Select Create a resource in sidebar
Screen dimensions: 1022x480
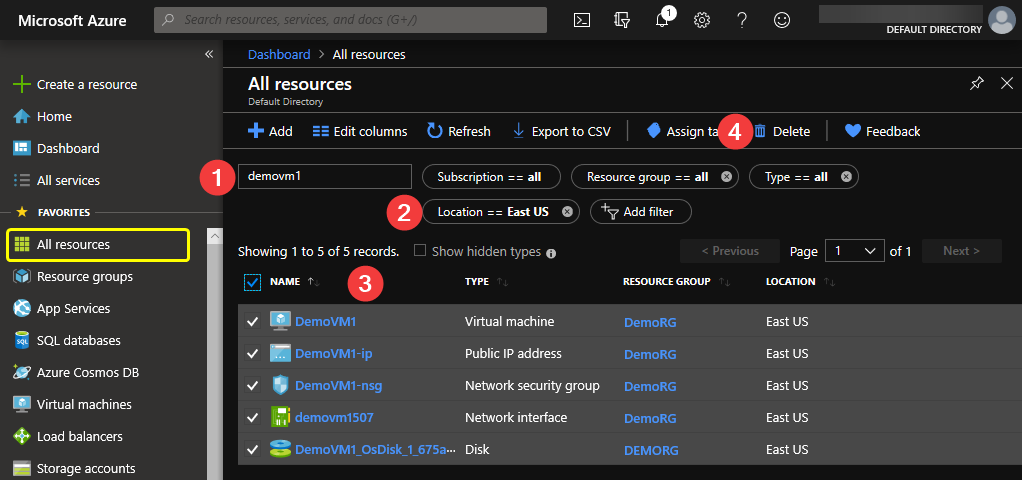pyautogui.click(x=75, y=84)
